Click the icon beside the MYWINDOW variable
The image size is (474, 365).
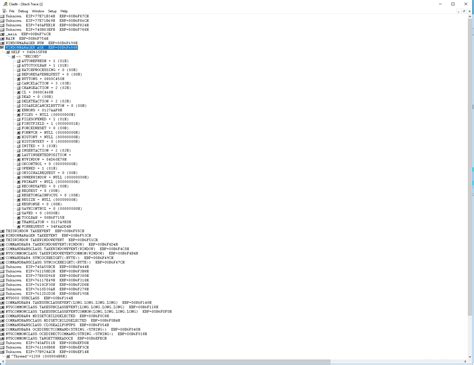(19, 159)
